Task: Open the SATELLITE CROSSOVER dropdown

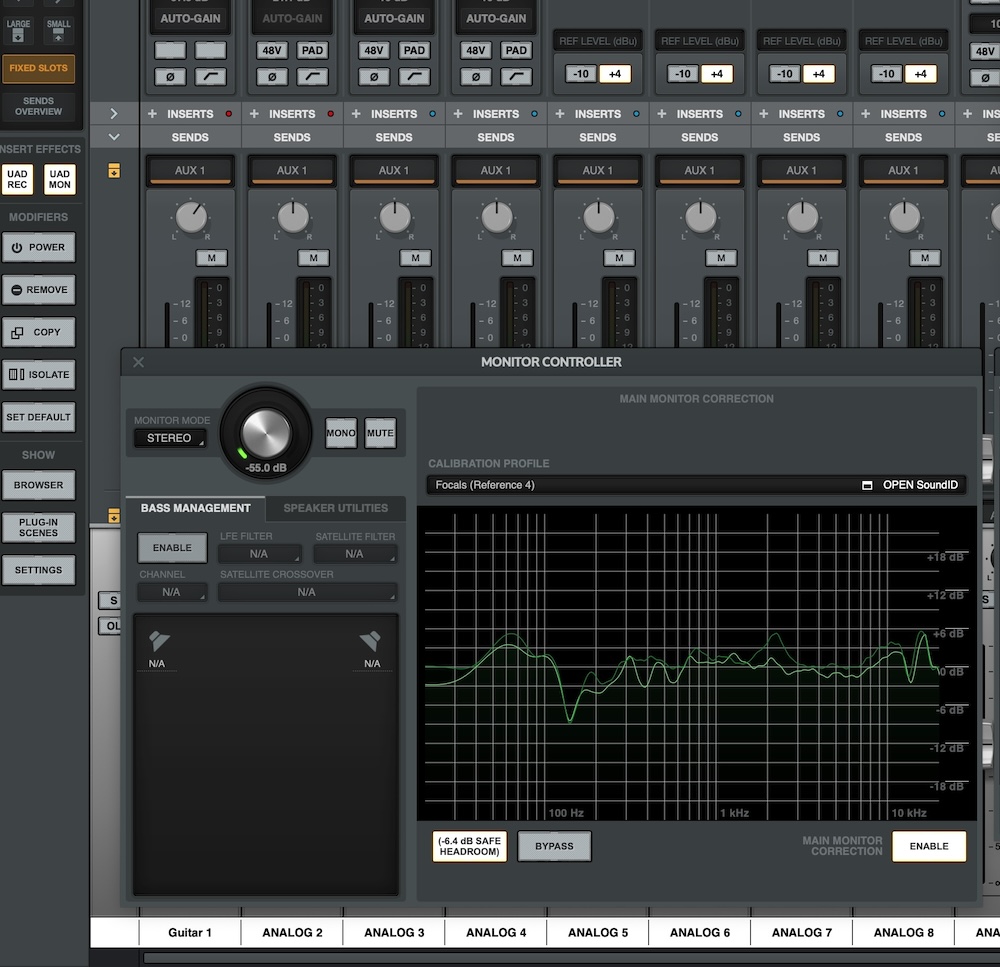Action: [x=307, y=592]
